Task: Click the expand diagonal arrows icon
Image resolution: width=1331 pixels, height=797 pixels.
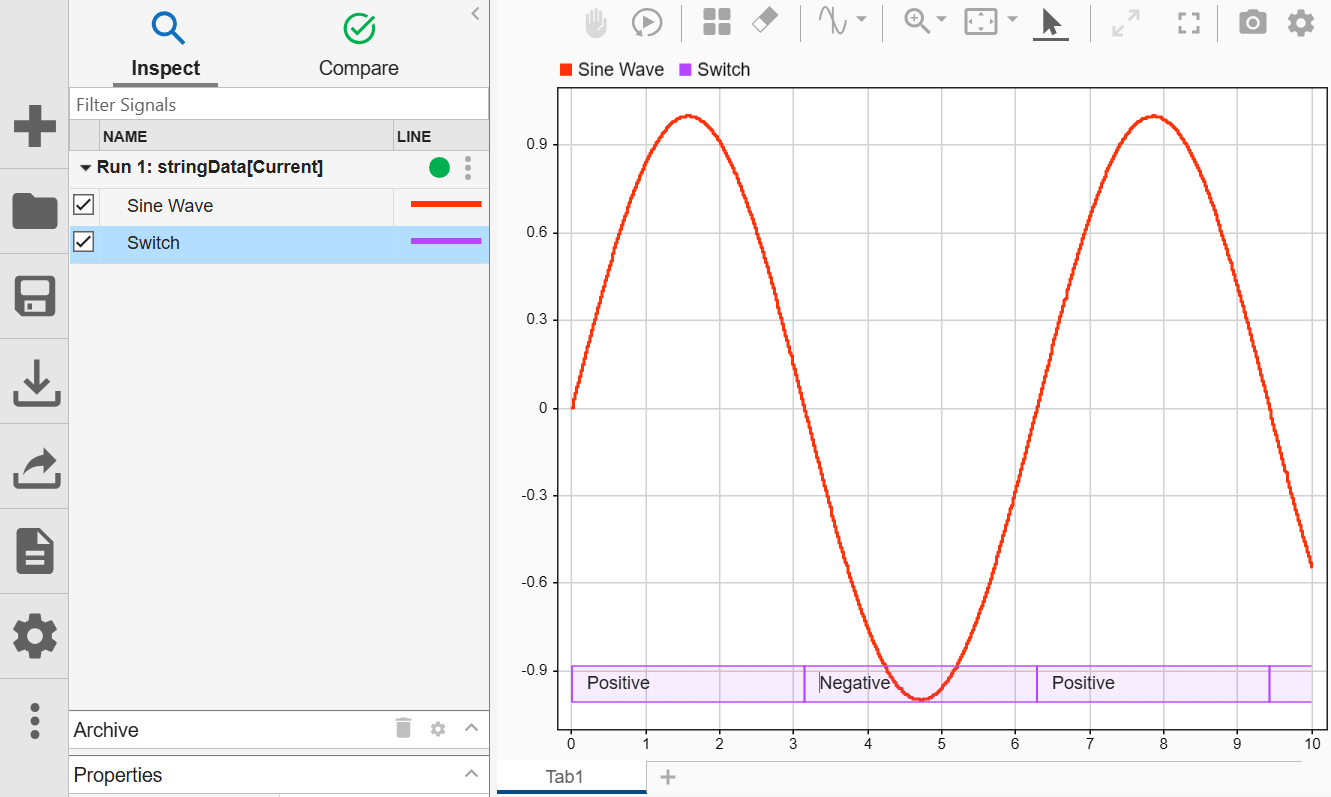Action: click(x=1126, y=24)
